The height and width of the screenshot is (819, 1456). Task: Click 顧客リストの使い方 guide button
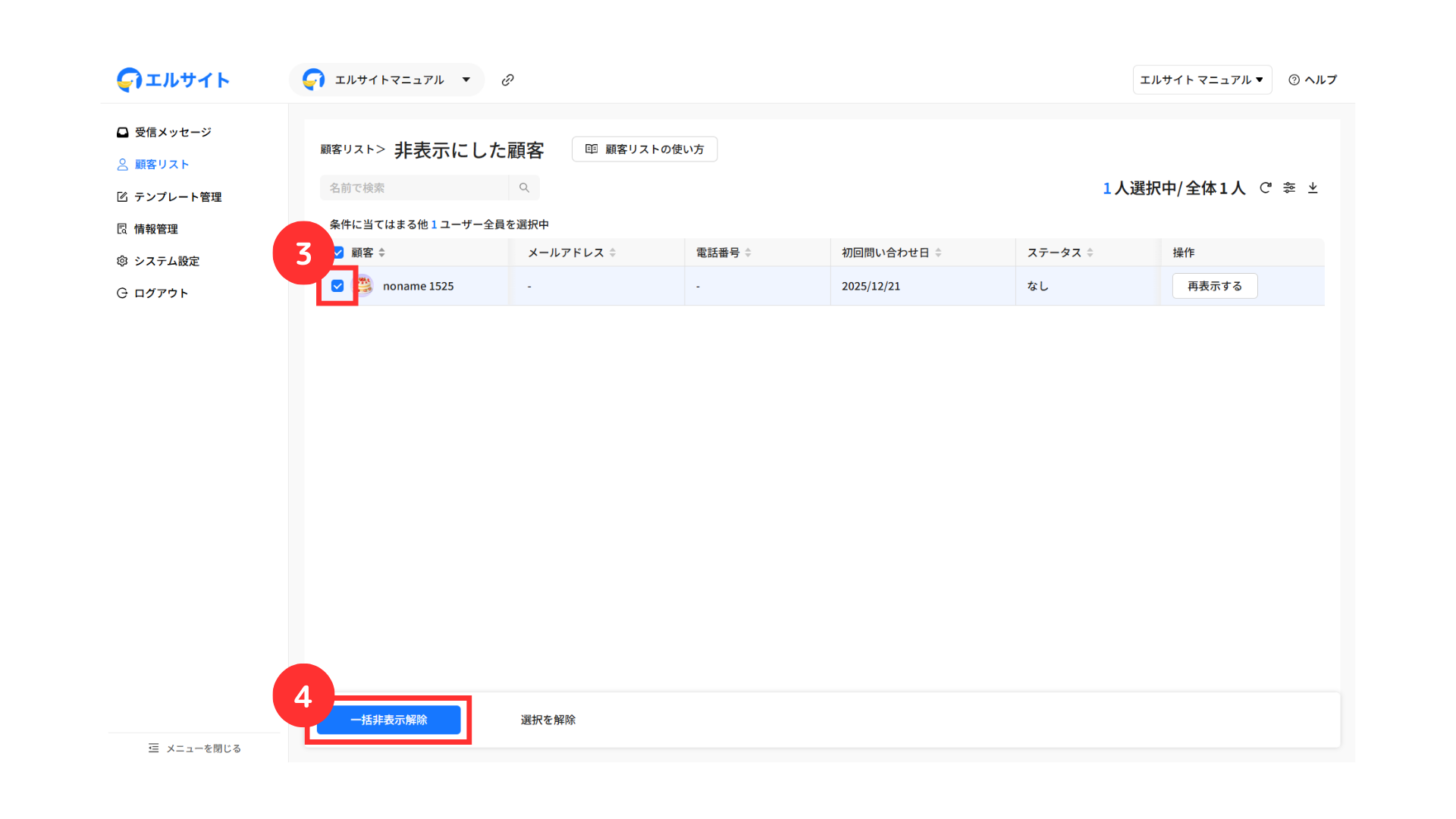point(644,149)
